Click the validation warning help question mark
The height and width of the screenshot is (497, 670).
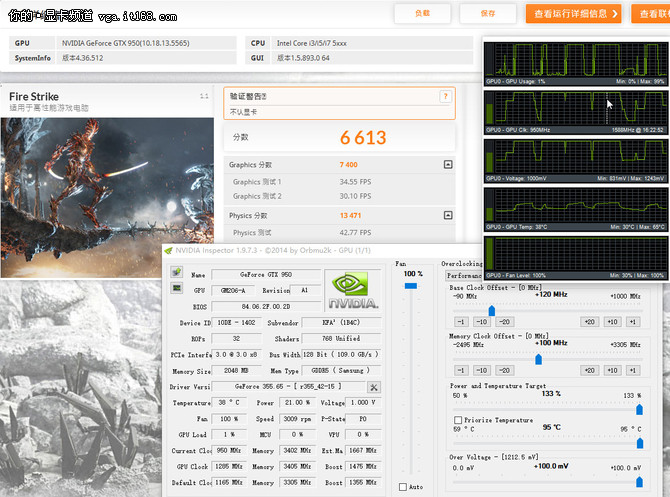coord(444,96)
